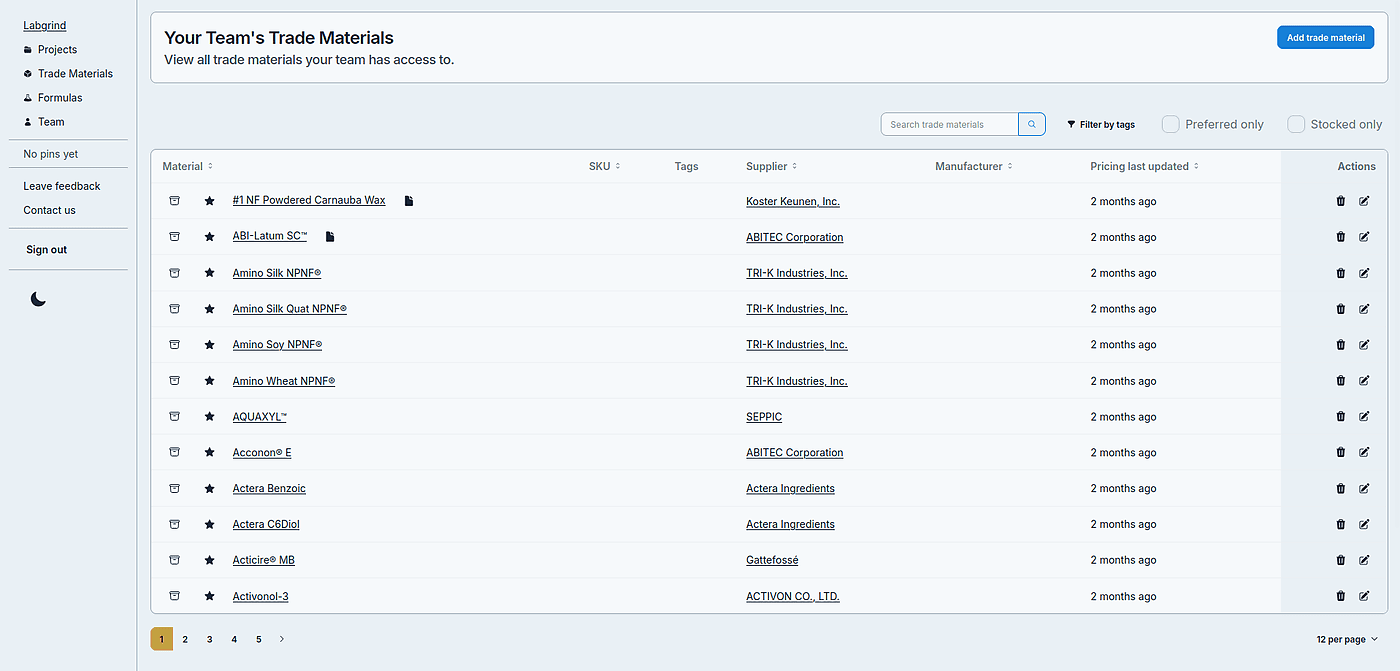Focus the Search trade materials field
Screen dimensions: 1400x671
[949, 124]
